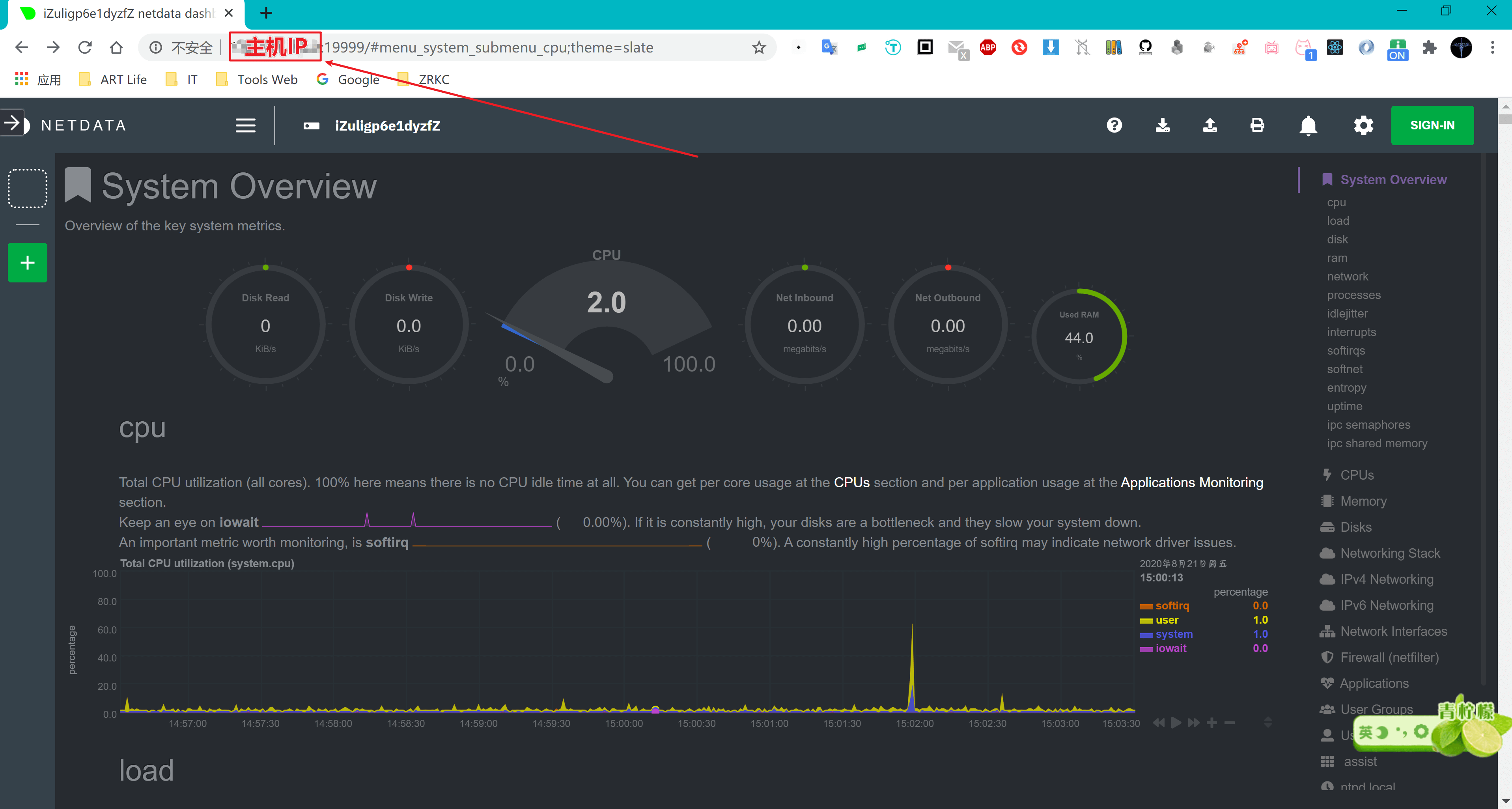1512x809 pixels.
Task: Toggle iowait dimension in chart legend
Action: point(1170,648)
